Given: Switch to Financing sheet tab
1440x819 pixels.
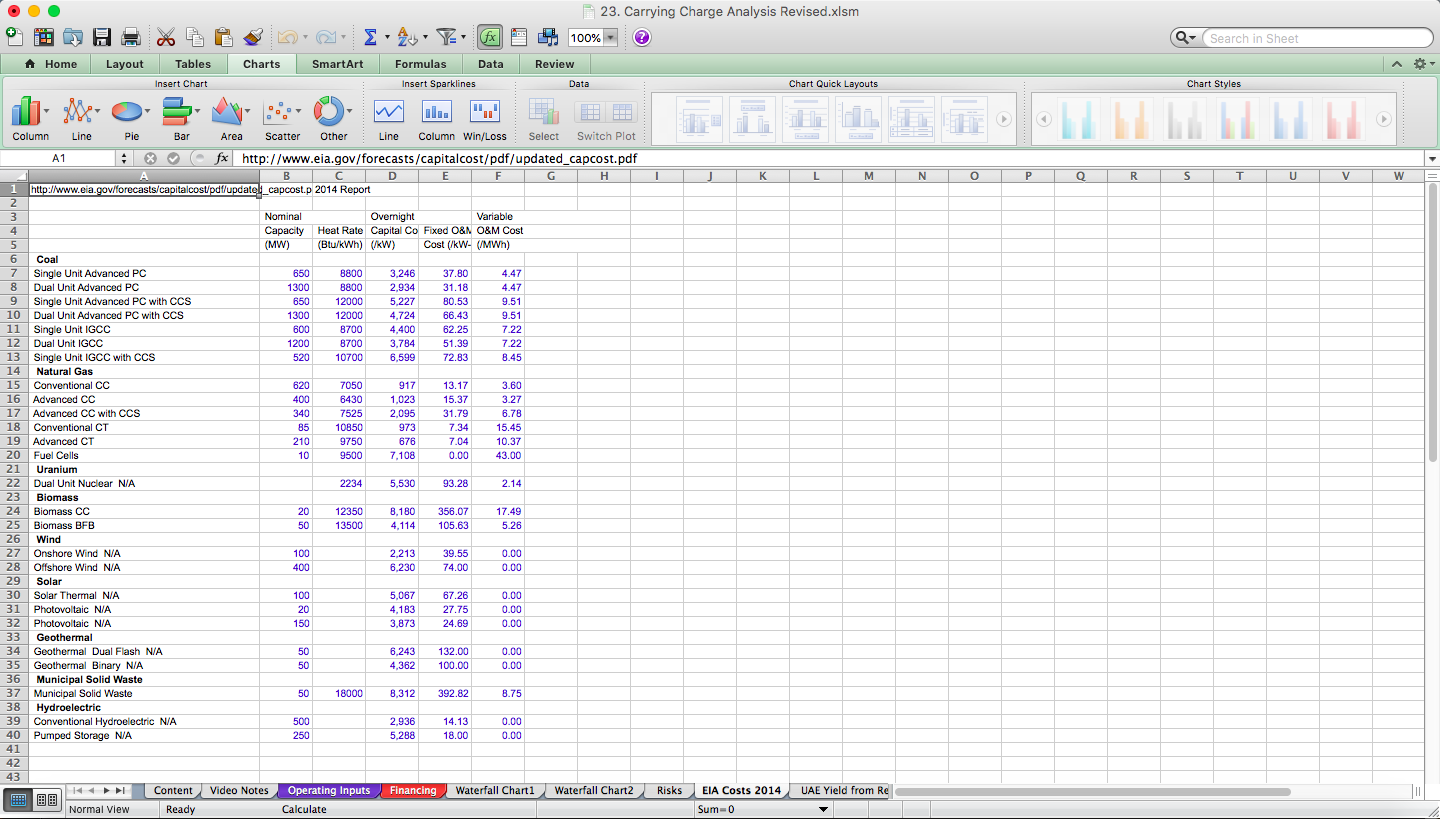Looking at the screenshot, I should (413, 790).
